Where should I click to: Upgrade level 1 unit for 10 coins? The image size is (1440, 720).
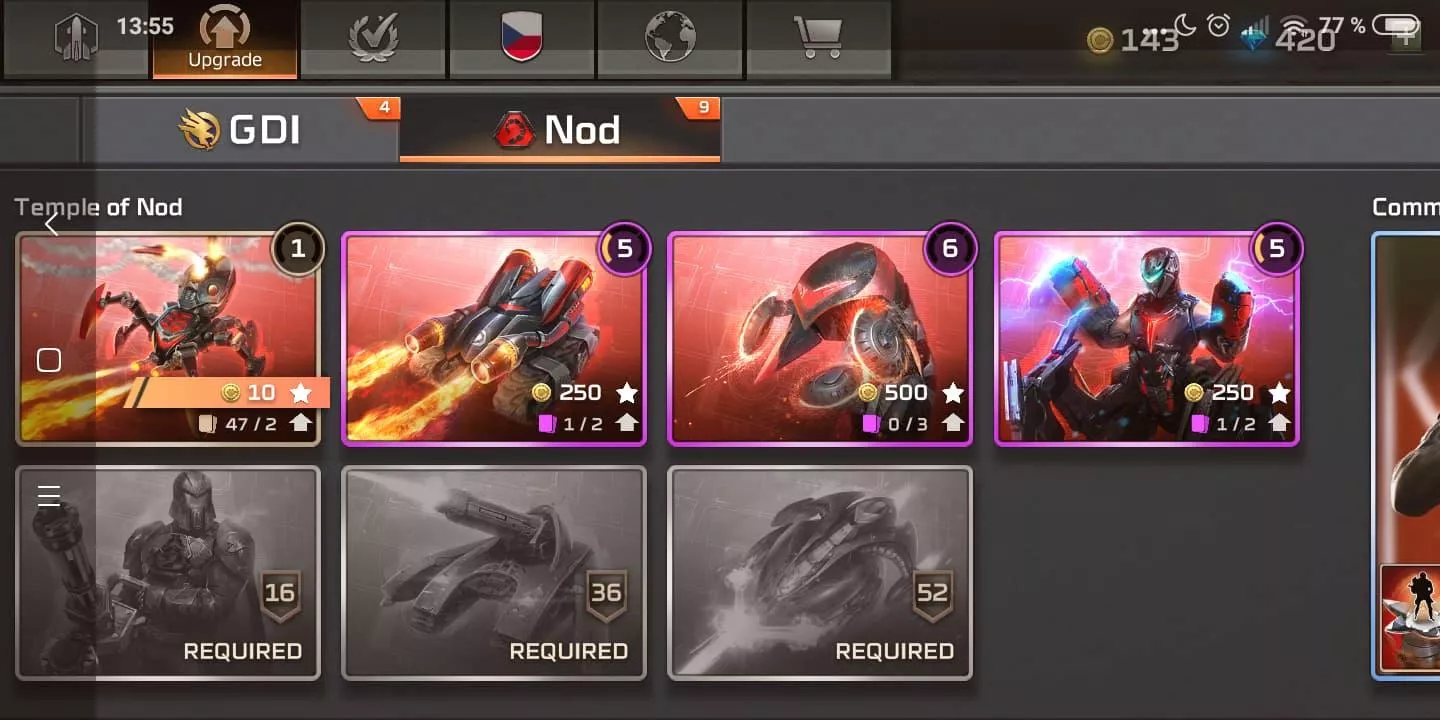(x=168, y=339)
